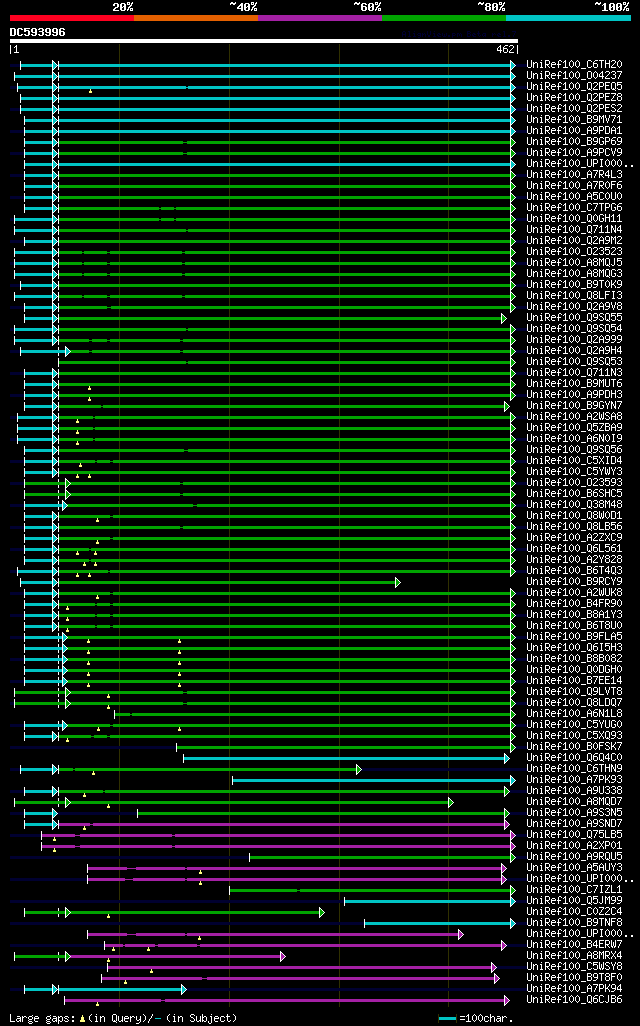640x1026 pixels.
Task: Select hit label UniRef100_O23593
Action: pos(575,482)
